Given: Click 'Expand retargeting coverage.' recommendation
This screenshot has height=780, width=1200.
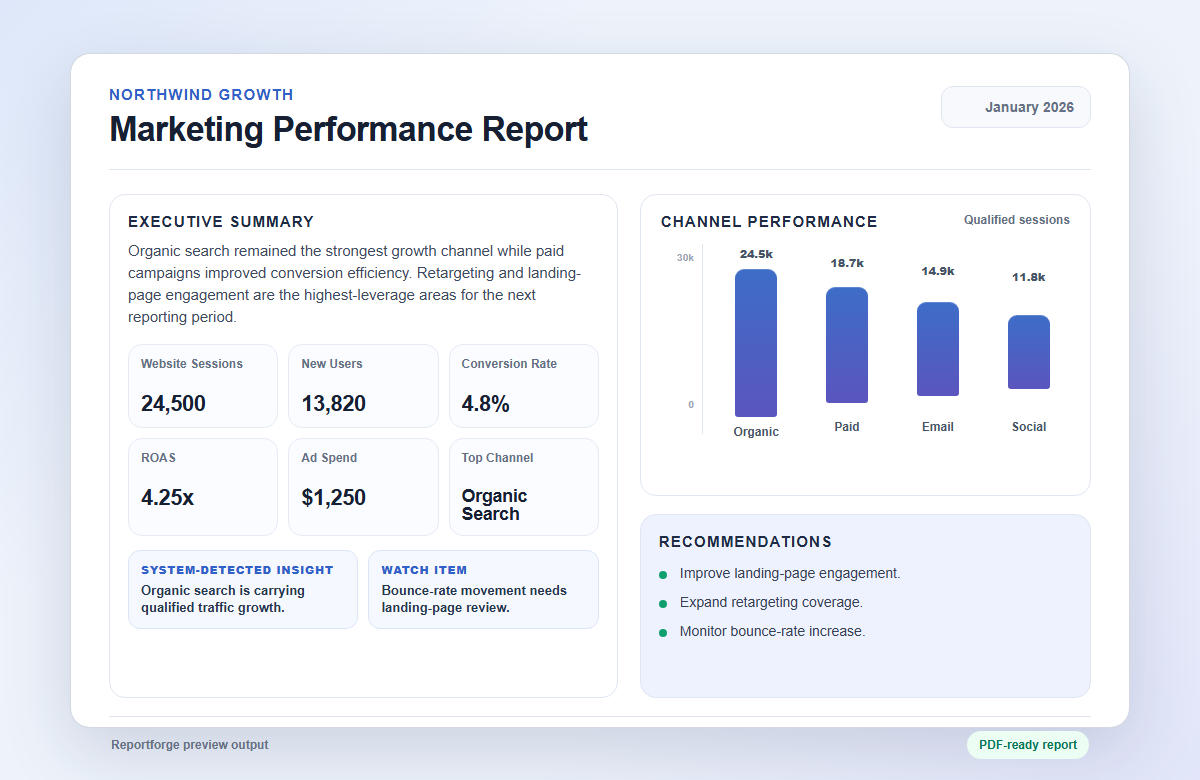Looking at the screenshot, I should (x=771, y=603).
